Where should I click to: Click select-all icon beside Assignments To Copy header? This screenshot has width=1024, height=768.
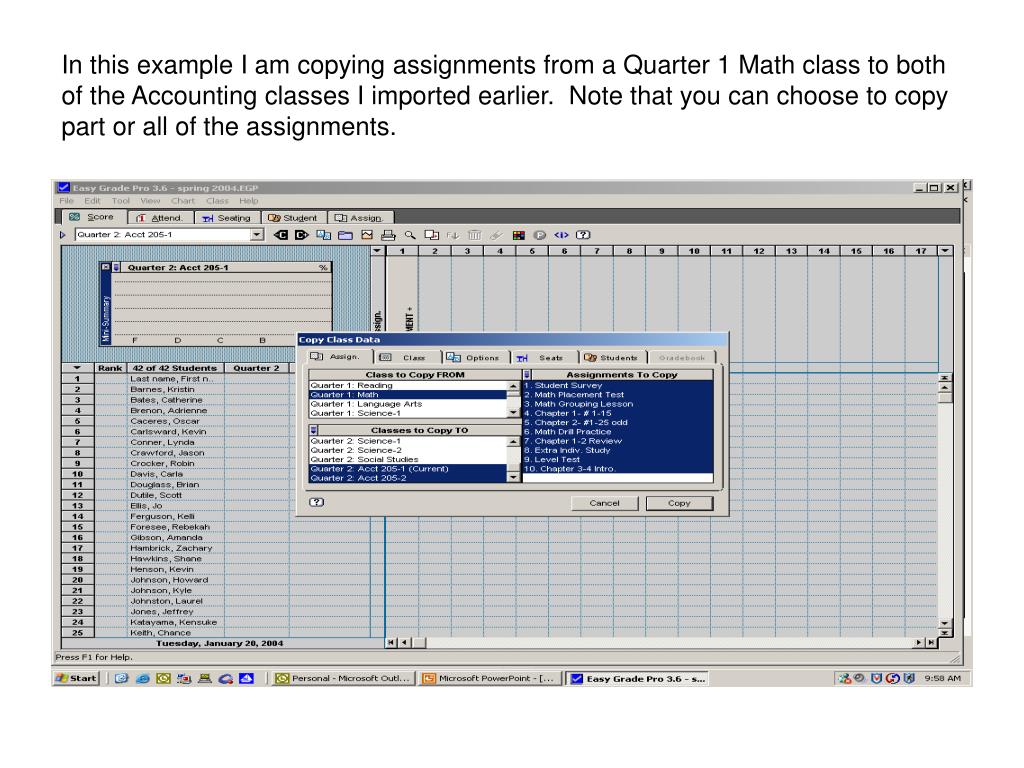tap(527, 375)
